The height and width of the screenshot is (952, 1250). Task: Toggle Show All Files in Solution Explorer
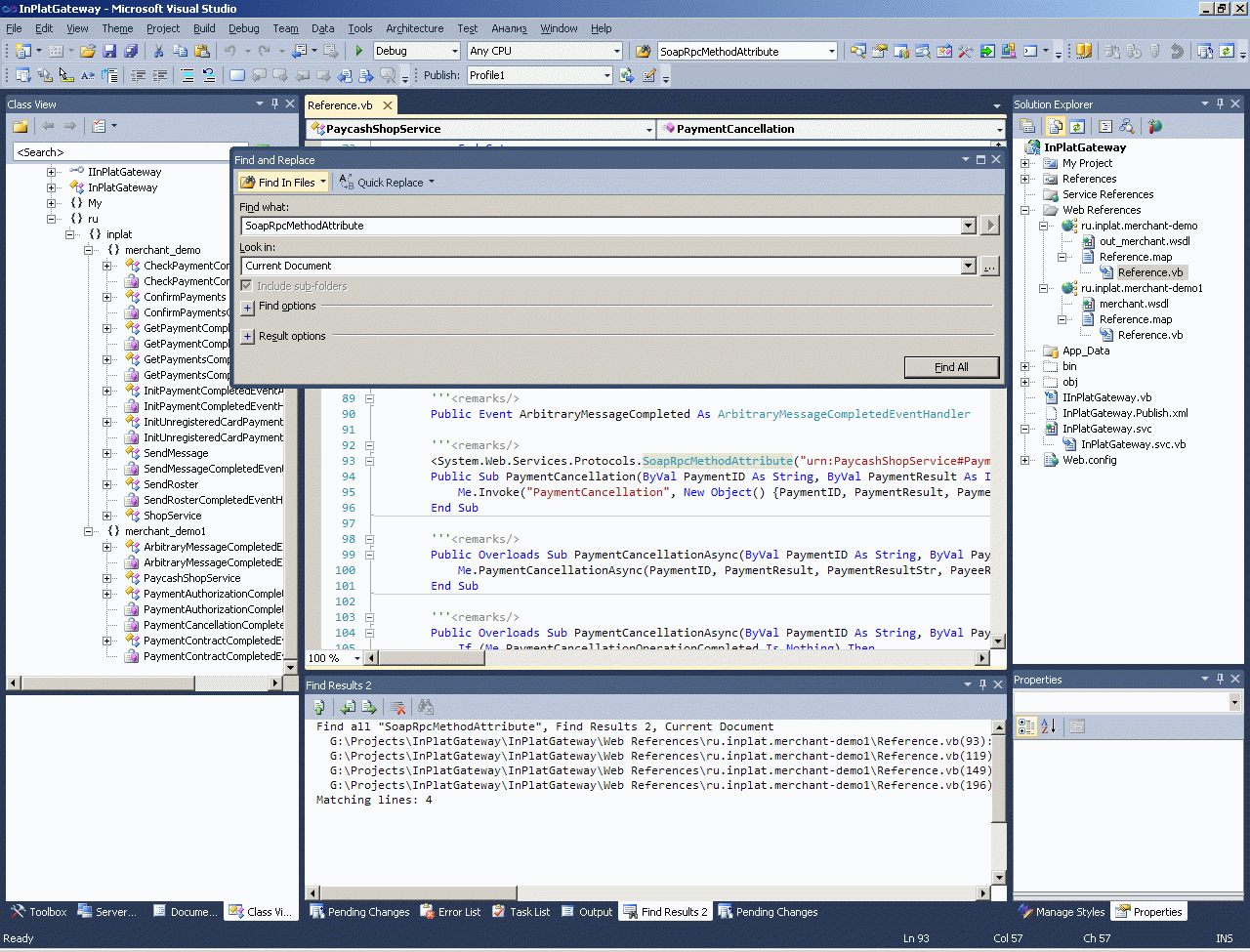click(1055, 126)
